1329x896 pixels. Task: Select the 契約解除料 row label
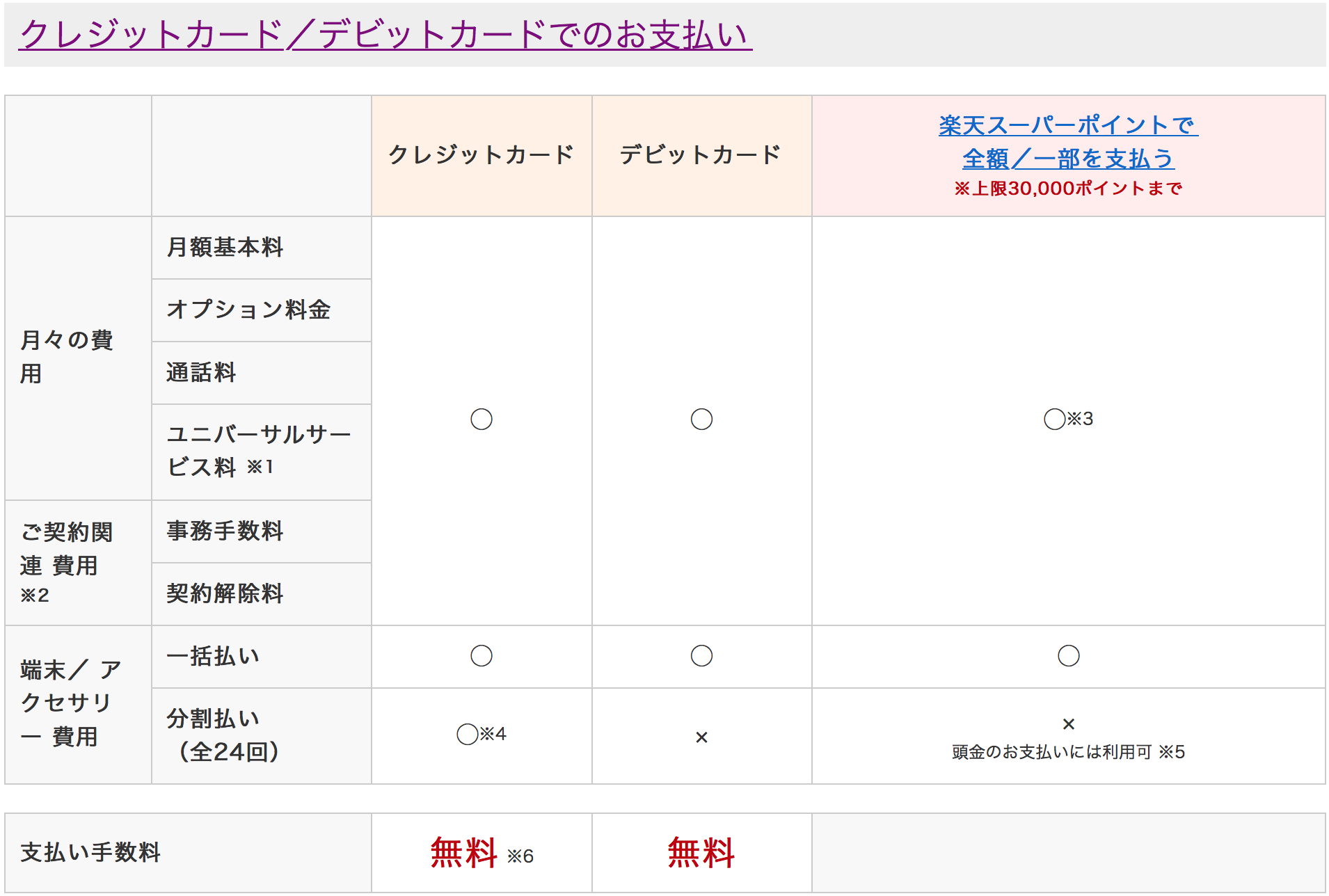pyautogui.click(x=225, y=593)
